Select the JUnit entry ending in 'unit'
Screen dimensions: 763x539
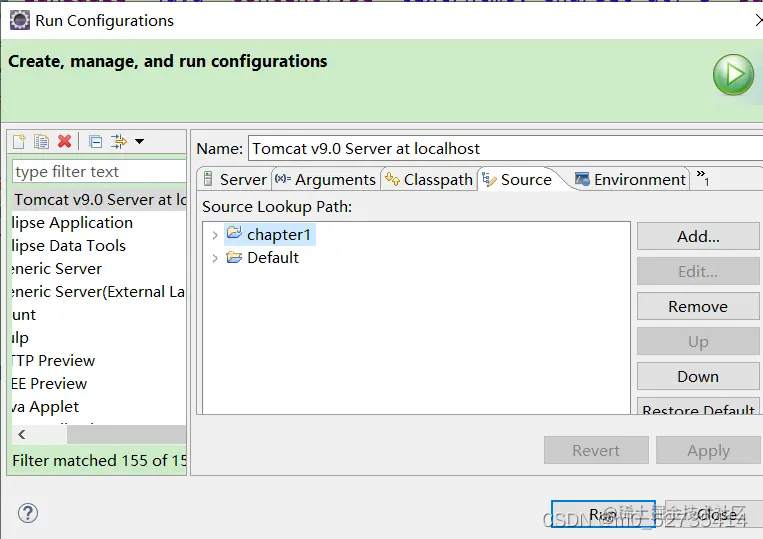[24, 315]
